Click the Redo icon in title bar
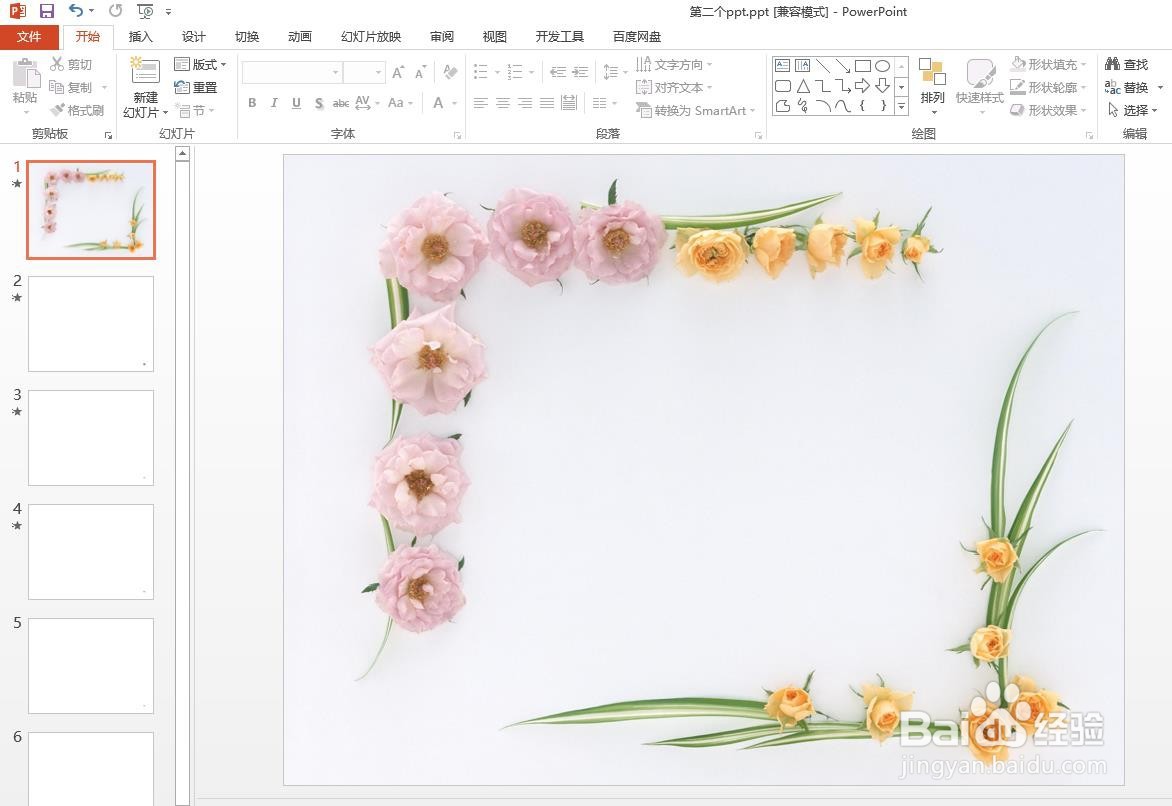The height and width of the screenshot is (806, 1172). click(115, 11)
